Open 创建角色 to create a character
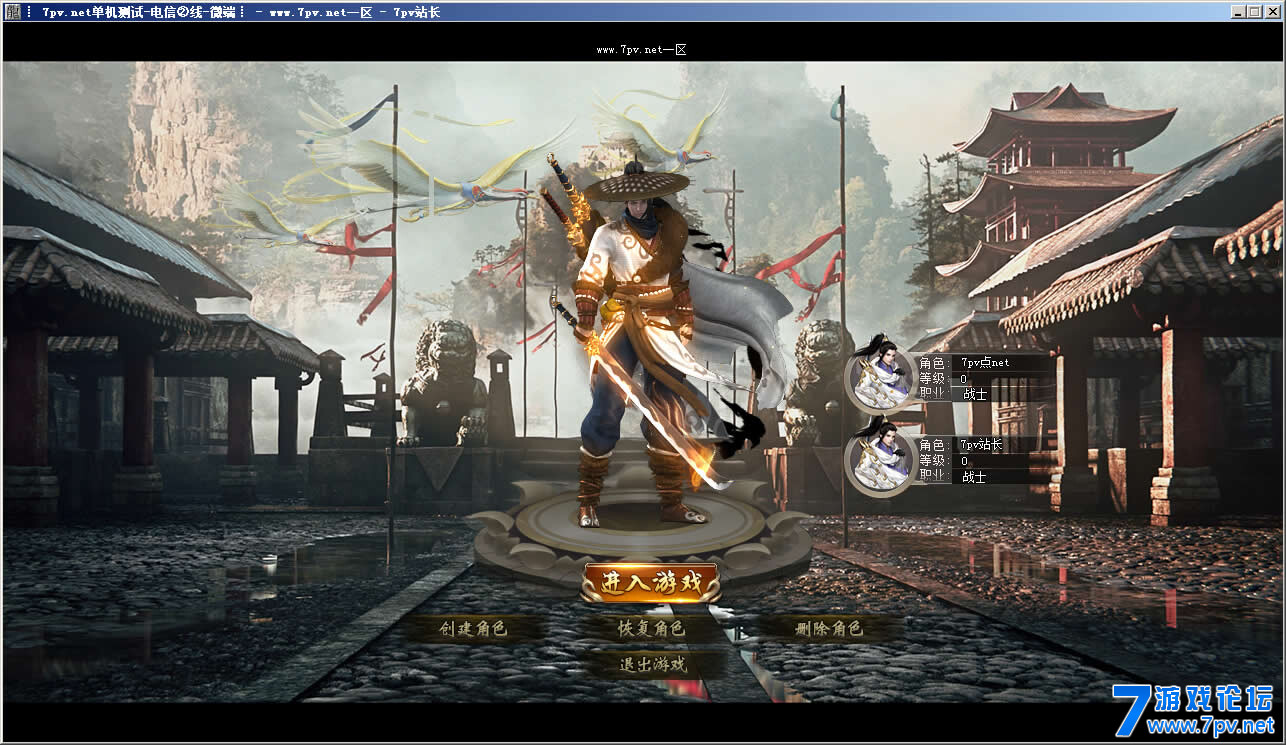Image resolution: width=1286 pixels, height=745 pixels. [x=473, y=629]
